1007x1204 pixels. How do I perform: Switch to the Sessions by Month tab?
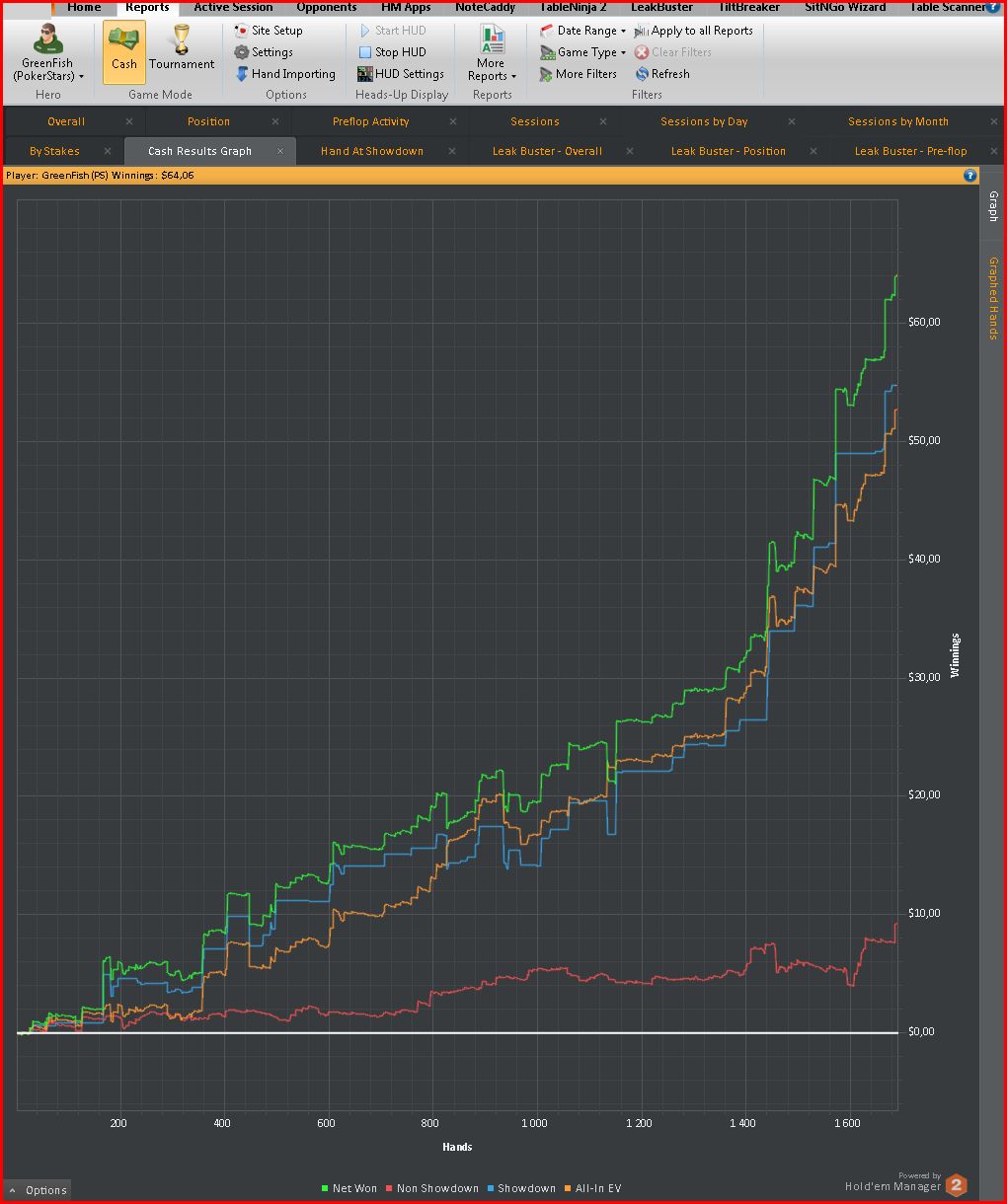tap(898, 121)
